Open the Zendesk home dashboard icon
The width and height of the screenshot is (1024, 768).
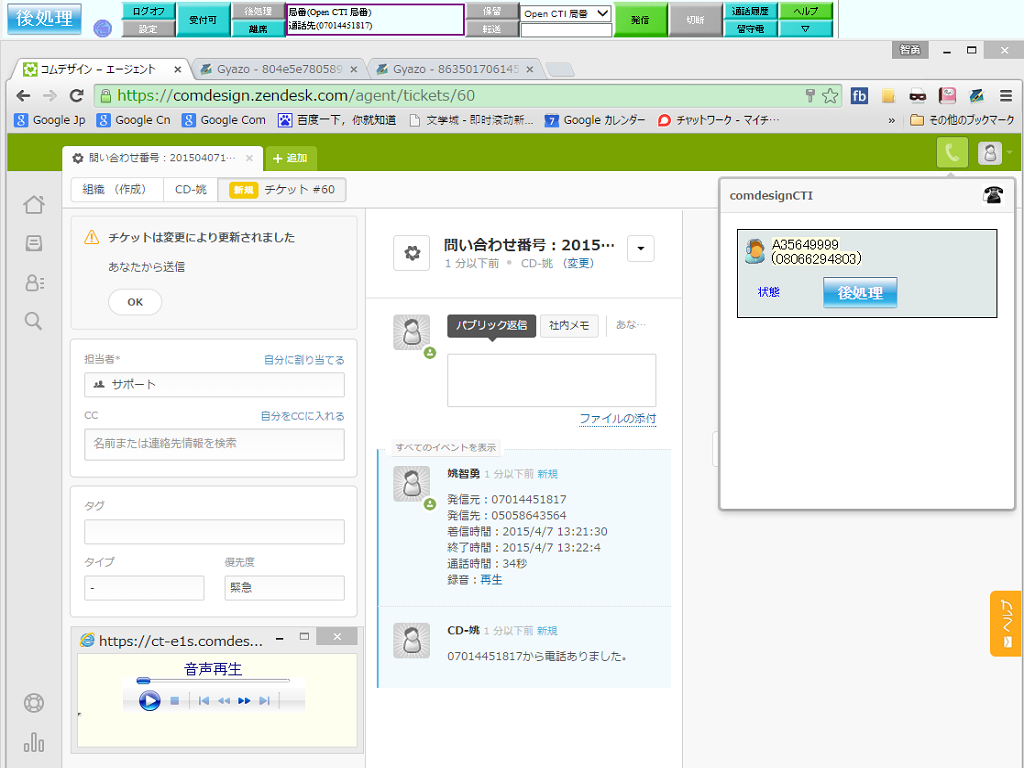pyautogui.click(x=34, y=205)
